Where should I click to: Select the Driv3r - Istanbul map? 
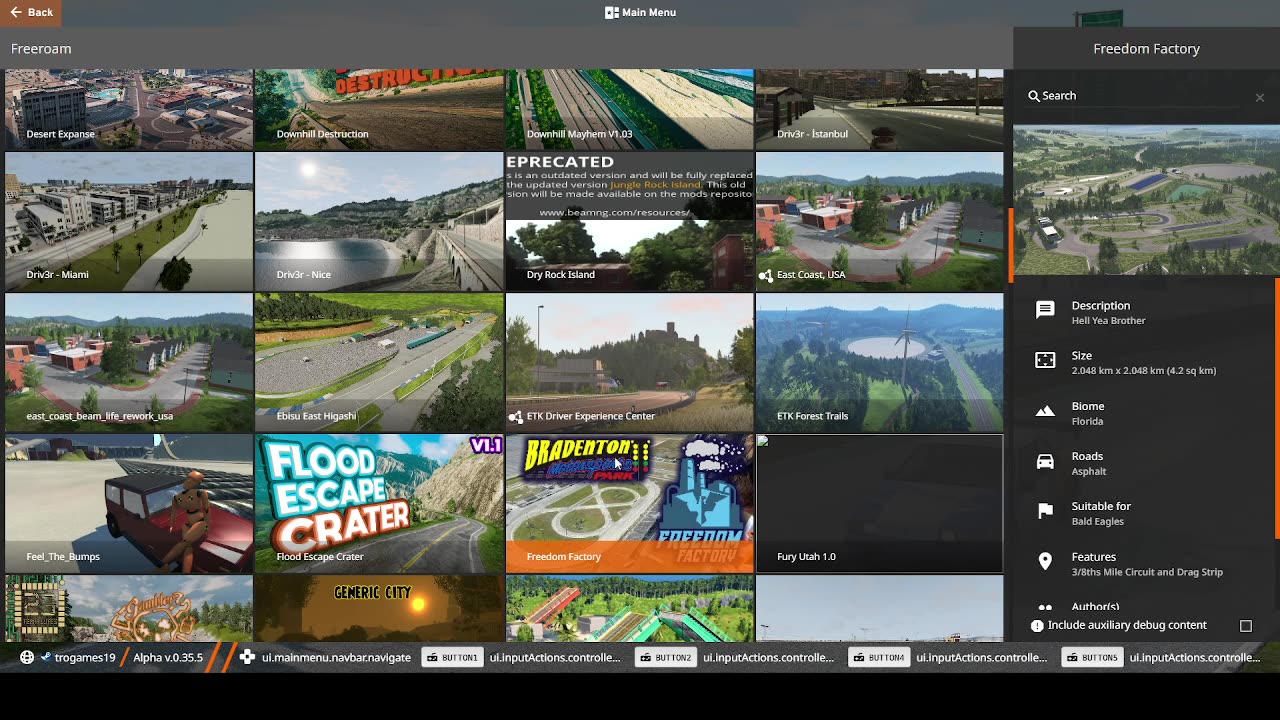tap(880, 109)
